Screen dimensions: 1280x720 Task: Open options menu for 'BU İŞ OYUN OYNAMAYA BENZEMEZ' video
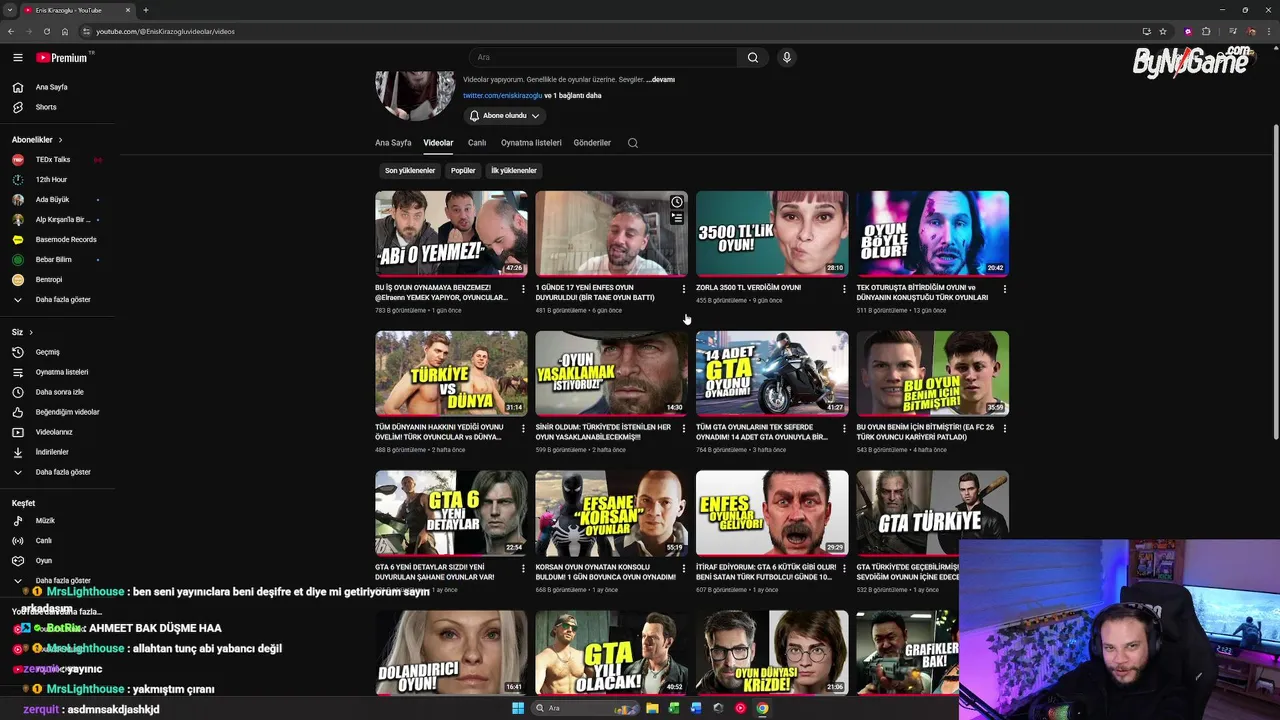click(523, 289)
